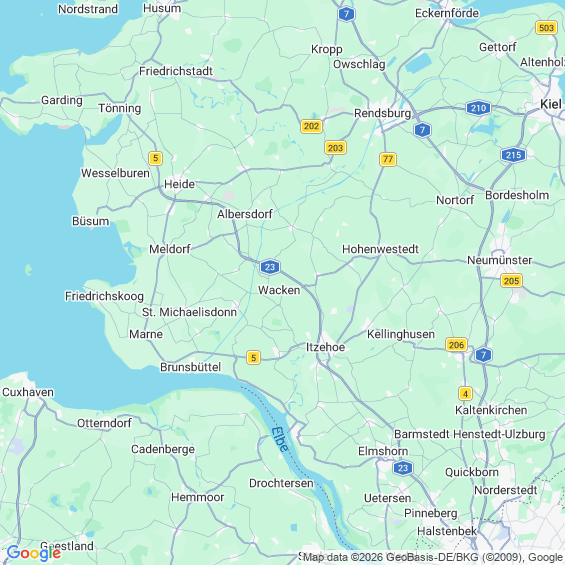Click the yellow 205 road shield near Neumünster
This screenshot has height=565, width=565.
511,281
